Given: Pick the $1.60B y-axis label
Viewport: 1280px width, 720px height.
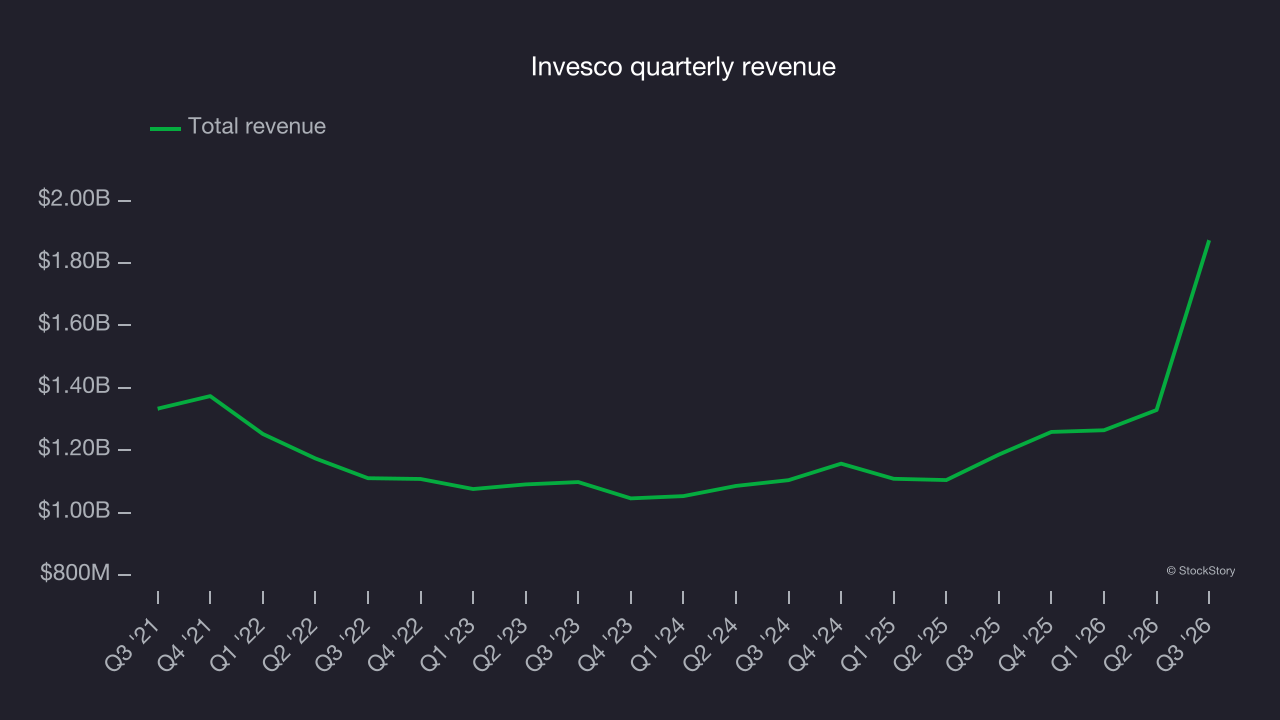Looking at the screenshot, I should 74,324.
